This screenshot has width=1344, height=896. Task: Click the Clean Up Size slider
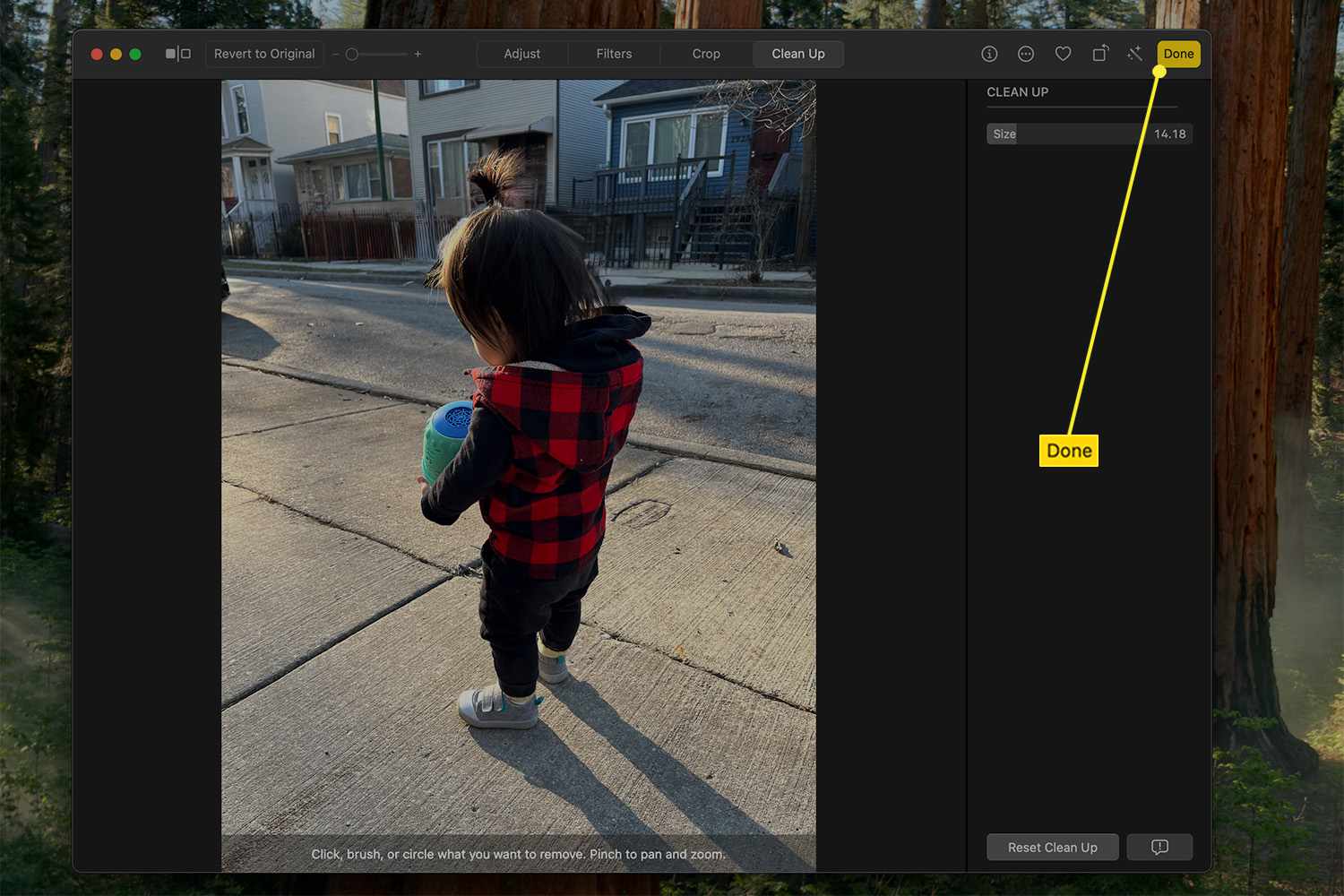[x=1089, y=134]
